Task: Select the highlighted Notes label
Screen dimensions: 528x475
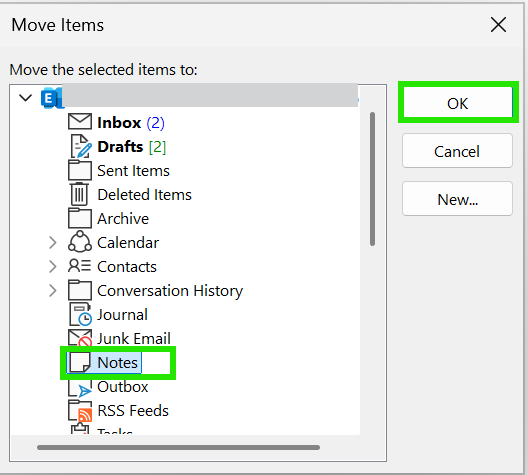Action: tap(118, 363)
